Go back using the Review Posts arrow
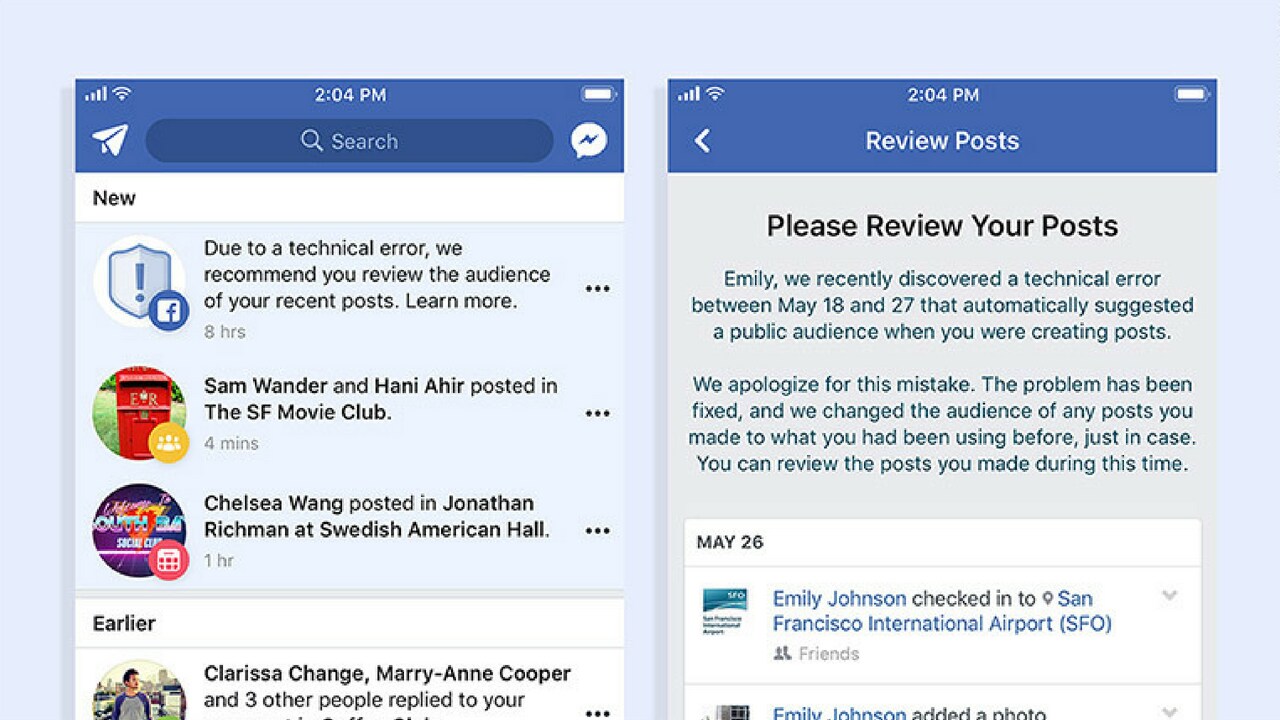The height and width of the screenshot is (720, 1280). click(702, 141)
